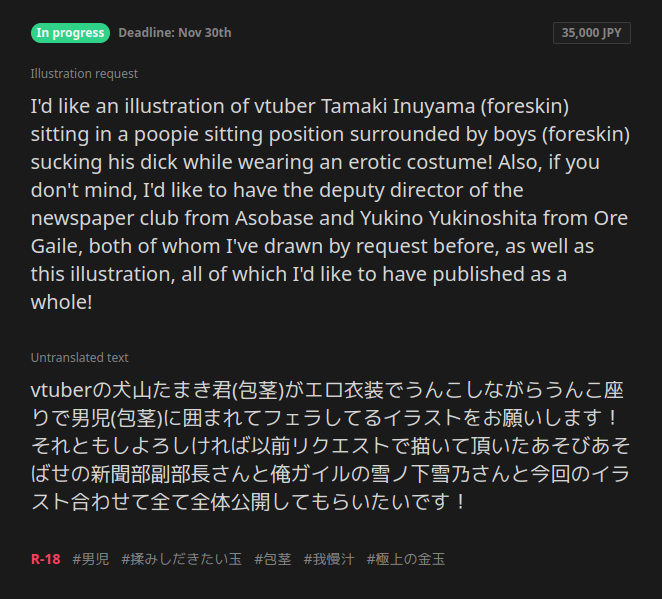Click the green "In progress" status badge
Image resolution: width=662 pixels, height=599 pixels.
coord(70,33)
